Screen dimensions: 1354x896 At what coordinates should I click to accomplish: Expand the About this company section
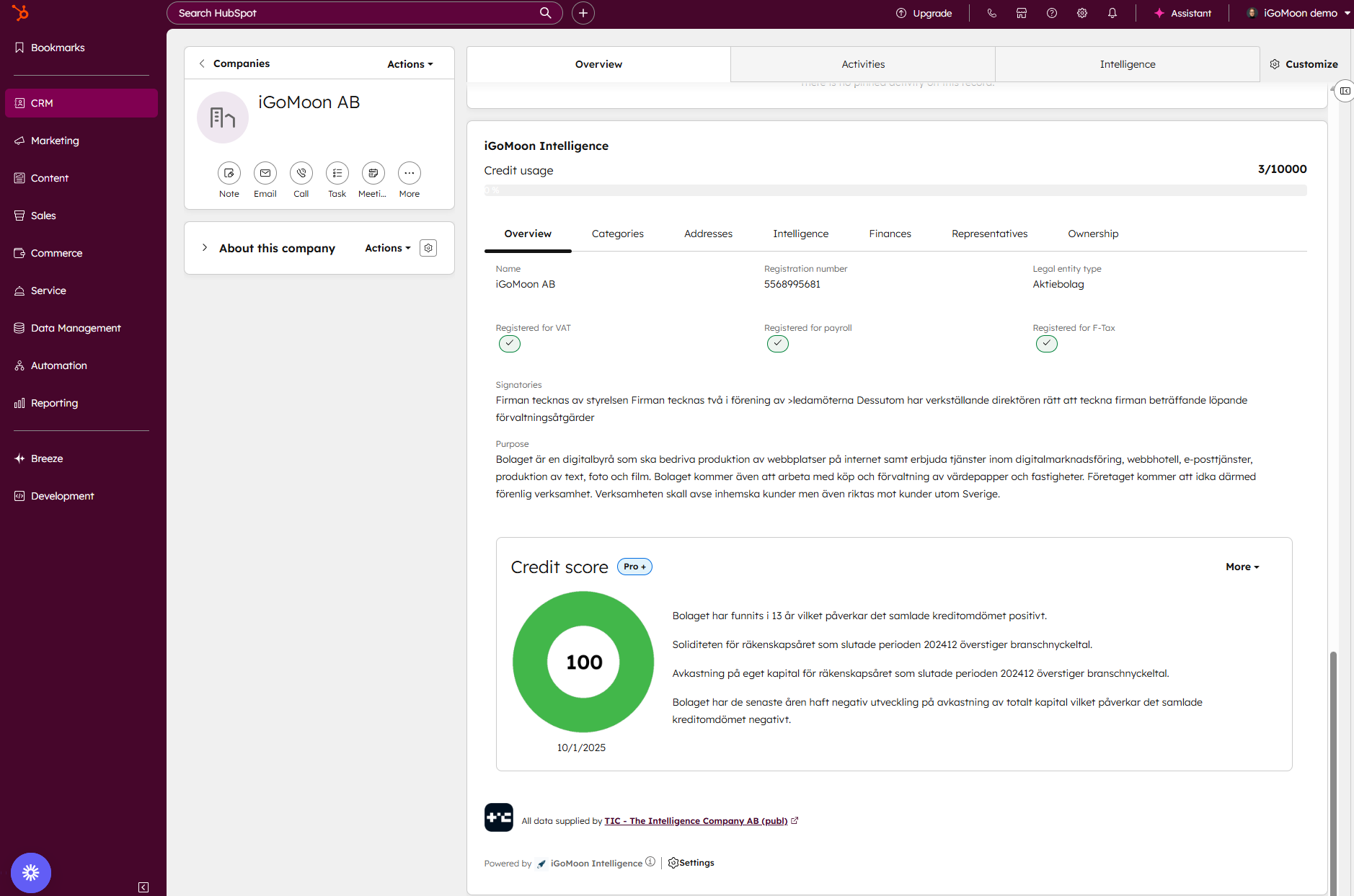(x=205, y=248)
